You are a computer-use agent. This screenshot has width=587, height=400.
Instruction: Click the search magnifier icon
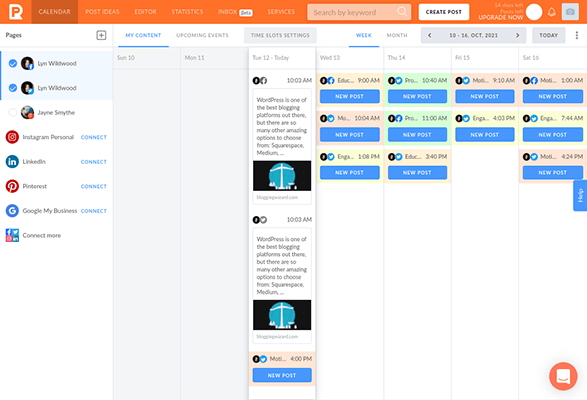click(x=402, y=12)
